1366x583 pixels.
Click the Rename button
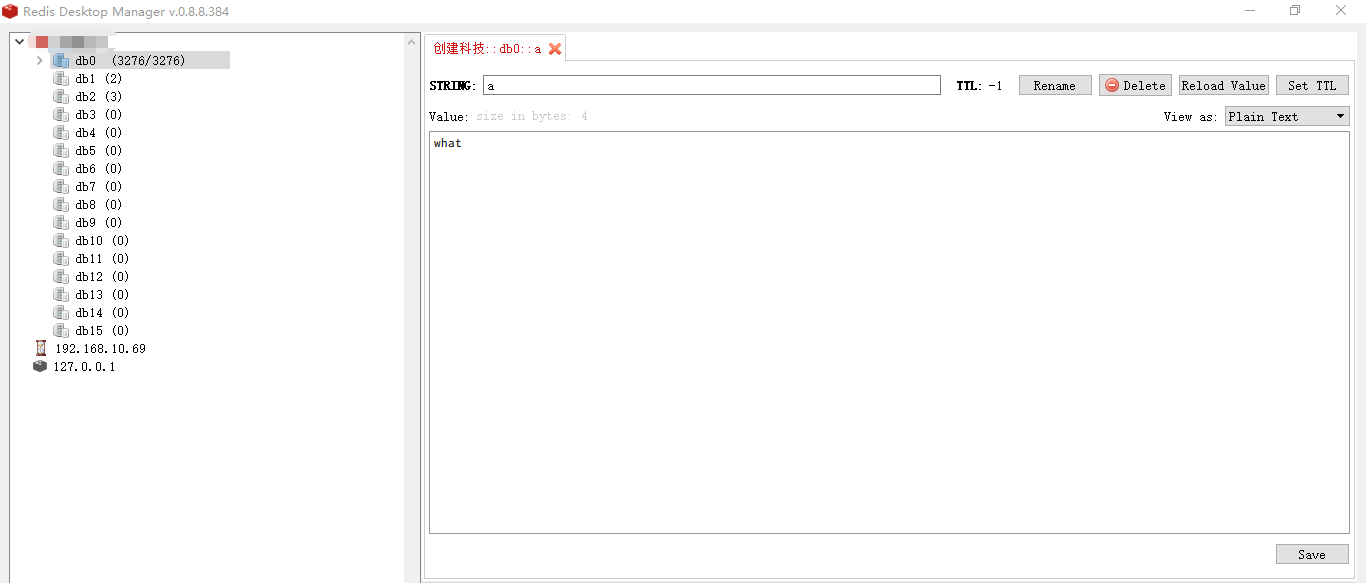tap(1054, 85)
